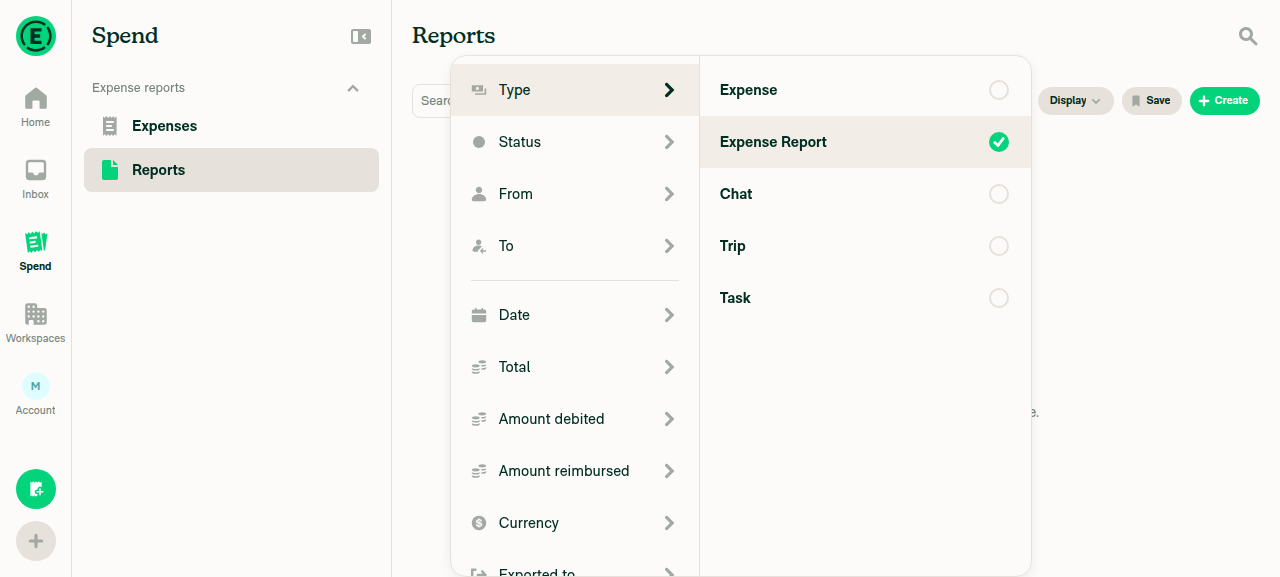
Task: Open the Account avatar
Action: pyautogui.click(x=36, y=386)
